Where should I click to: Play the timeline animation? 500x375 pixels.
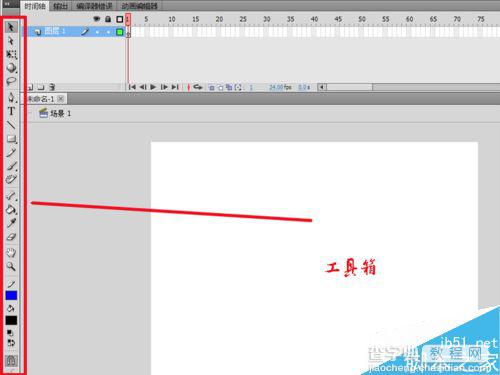tap(153, 87)
